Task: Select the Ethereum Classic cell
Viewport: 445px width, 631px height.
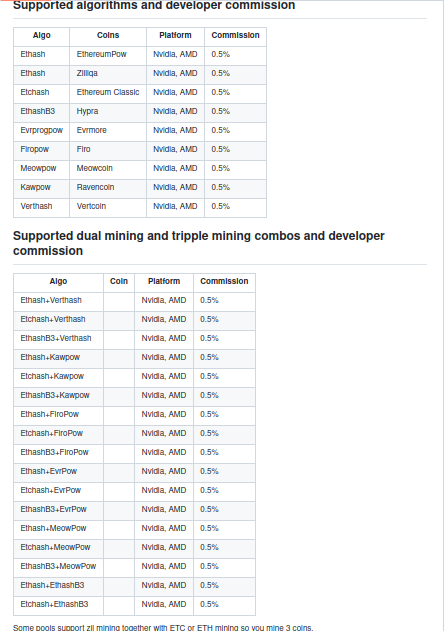Action: coord(108,92)
